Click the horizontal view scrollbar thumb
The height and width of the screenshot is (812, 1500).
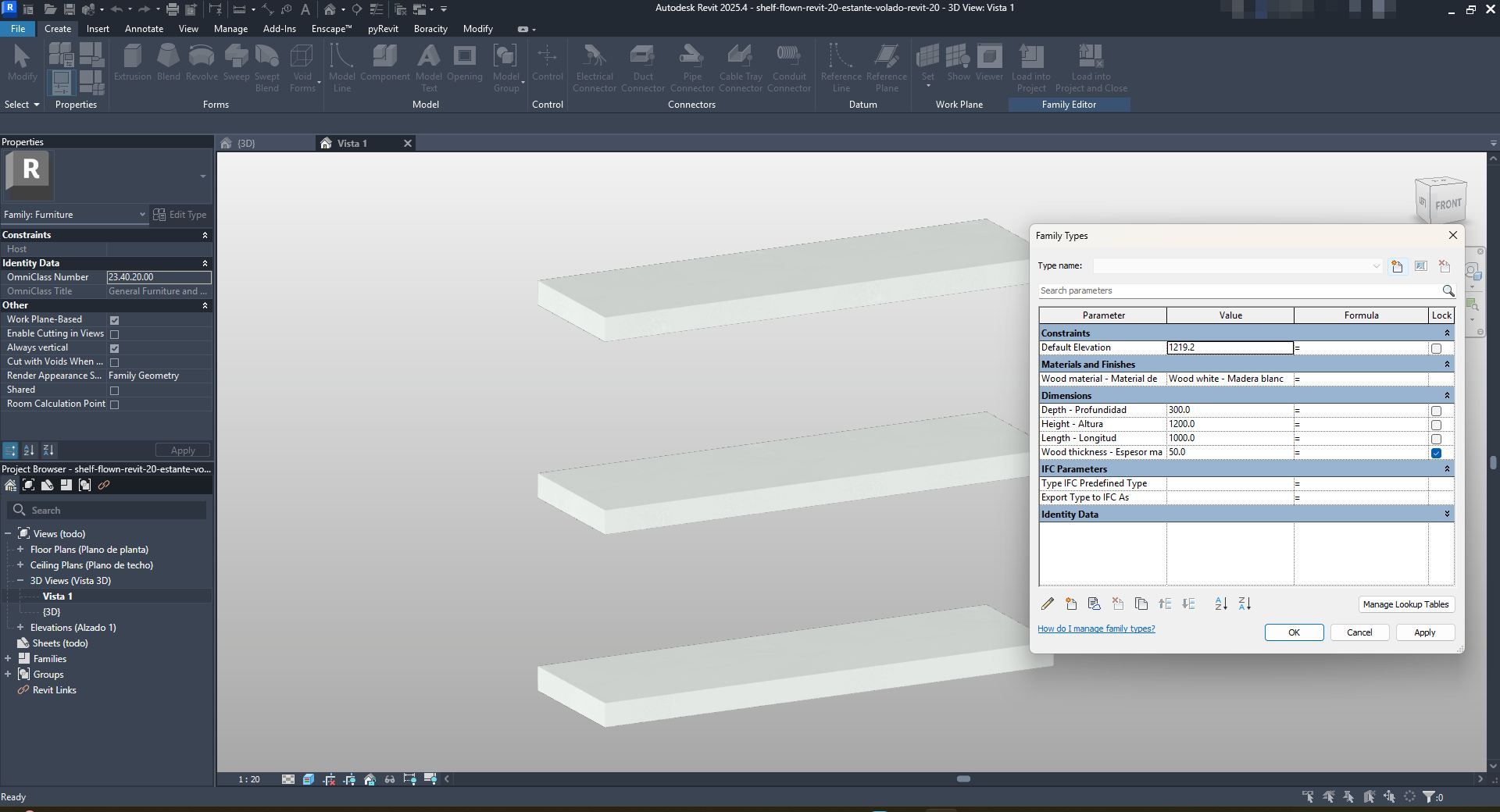pos(963,779)
